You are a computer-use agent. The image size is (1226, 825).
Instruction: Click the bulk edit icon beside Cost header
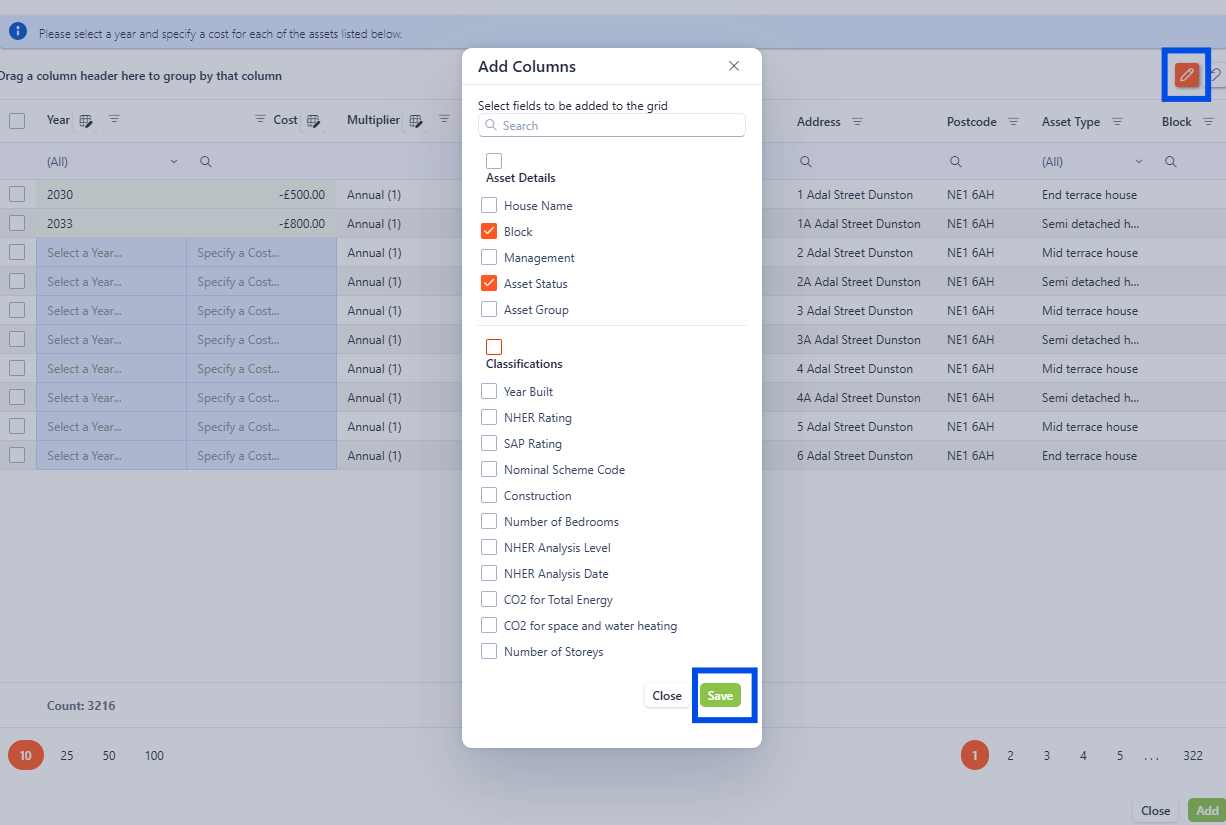(x=313, y=121)
